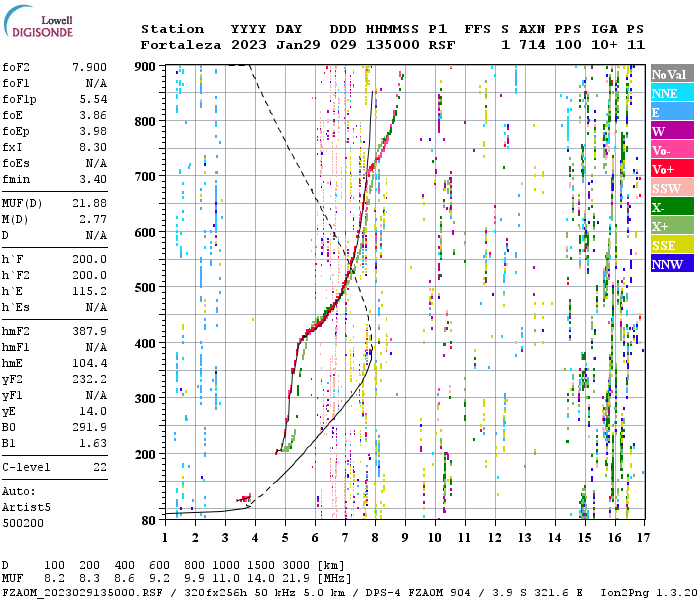Viewport: 700px width, 600px height.
Task: Click the FZA0M_2023029135000.RSF file name footer
Action: click(85, 592)
